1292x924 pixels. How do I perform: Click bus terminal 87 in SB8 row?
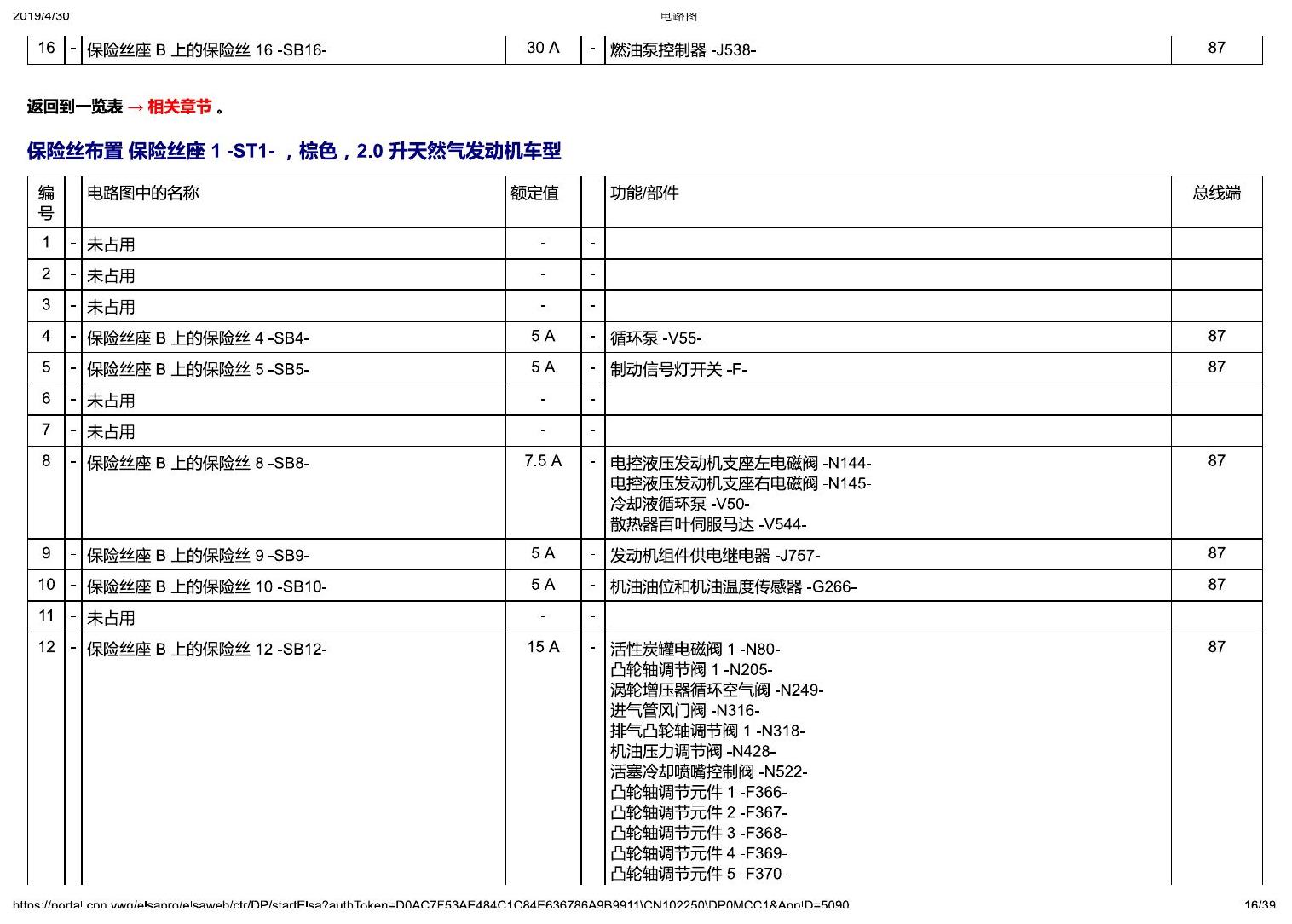click(x=1216, y=461)
